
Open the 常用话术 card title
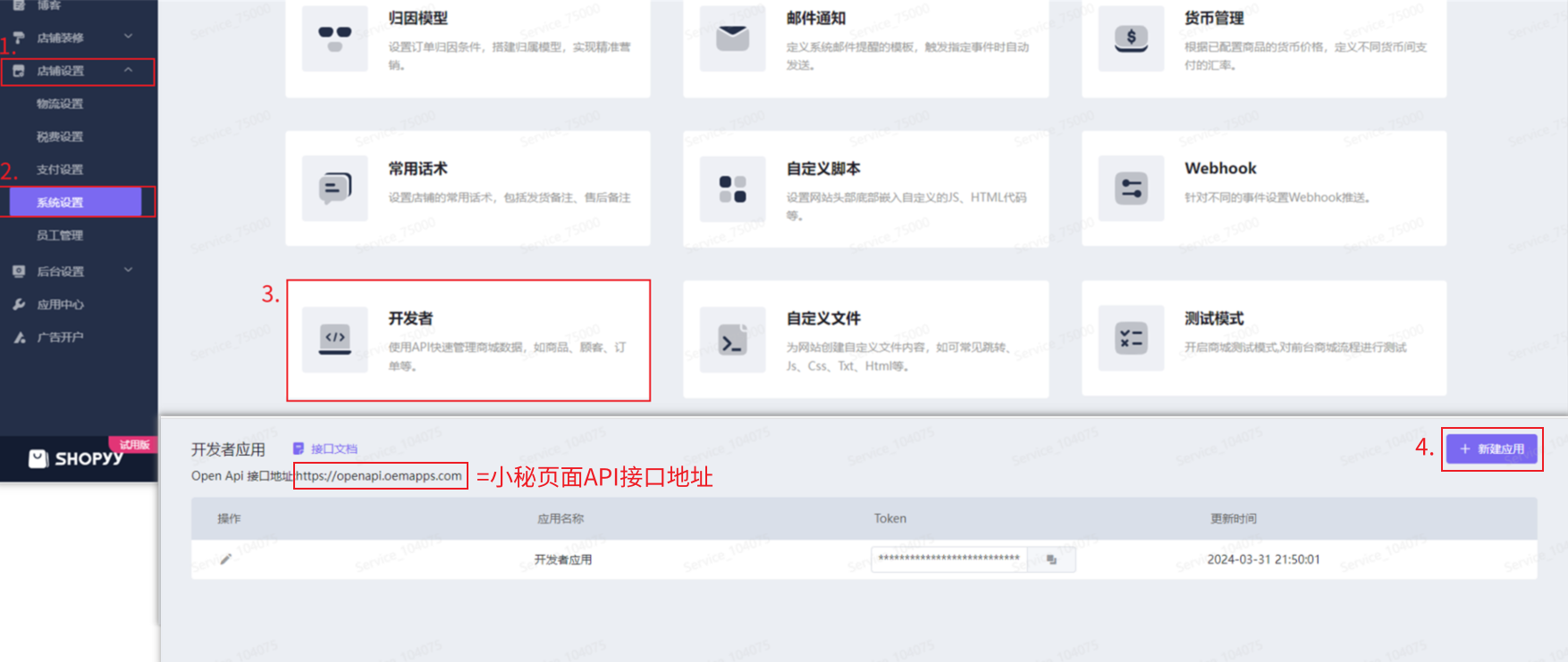coord(417,168)
